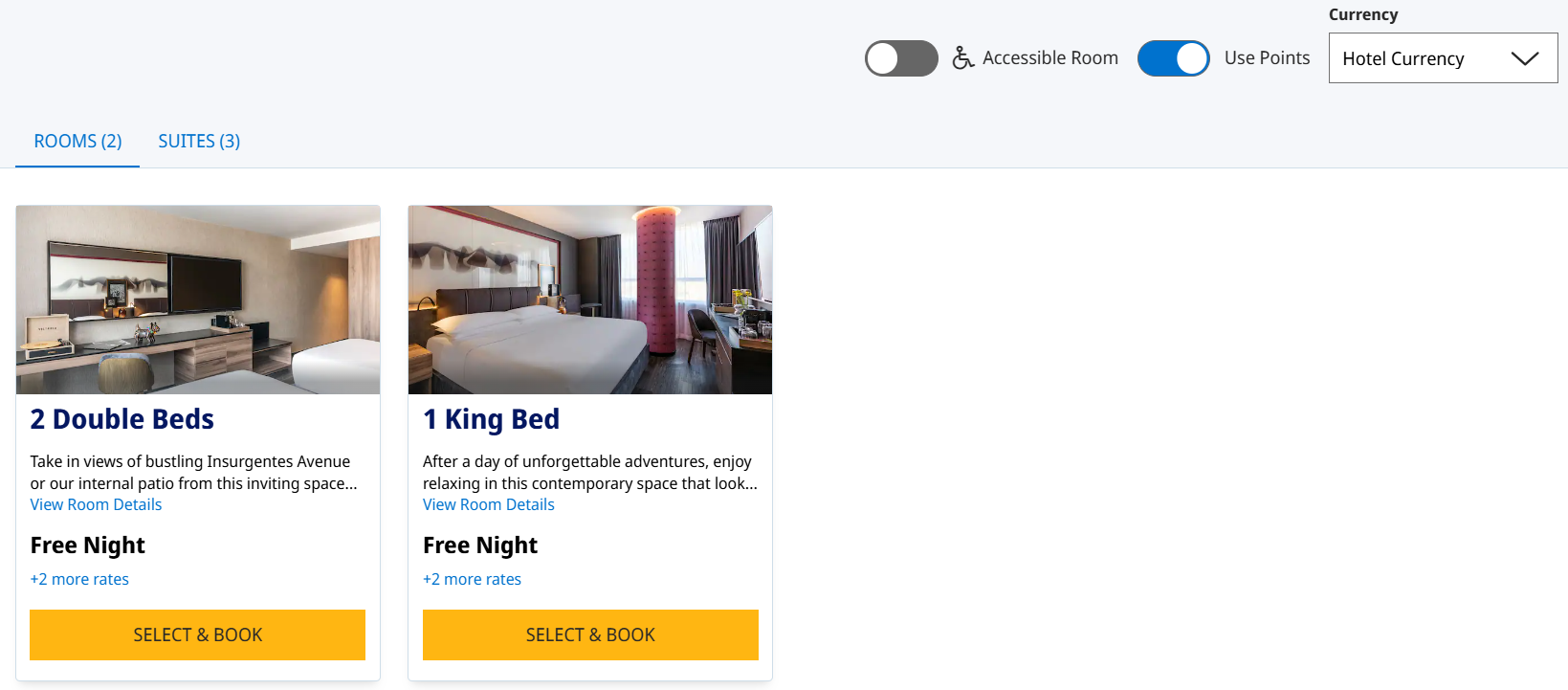The image size is (1568, 690).
Task: Click the Free Night rate for 2 Double Beds
Action: point(87,545)
